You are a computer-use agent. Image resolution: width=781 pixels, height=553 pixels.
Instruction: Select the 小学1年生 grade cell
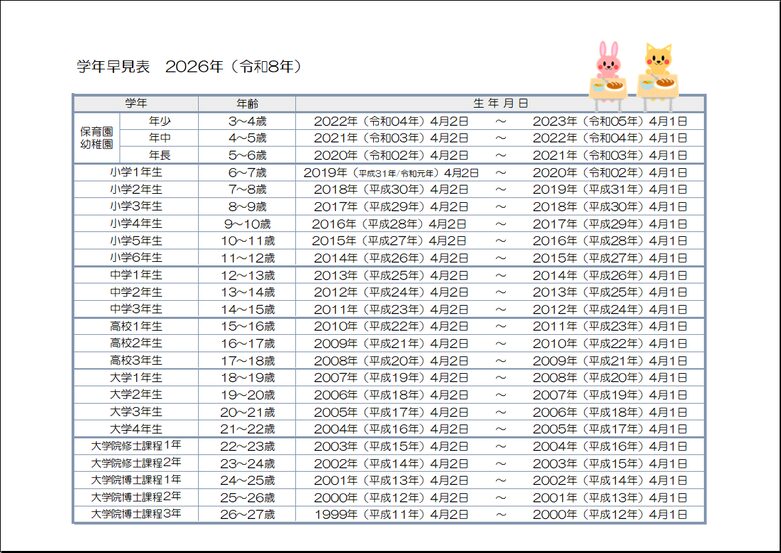point(136,172)
